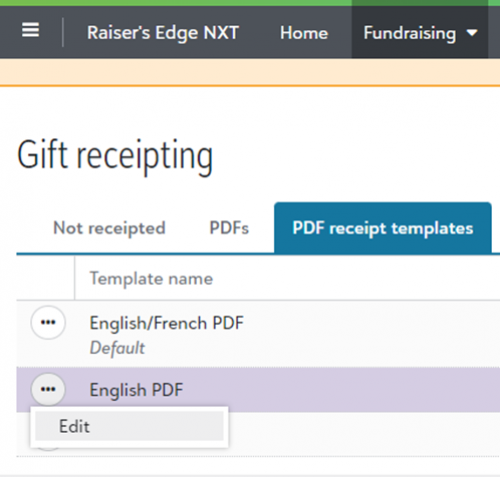Open context menu for English/French PDF
Viewport: 500px width, 477px height.
point(48,323)
